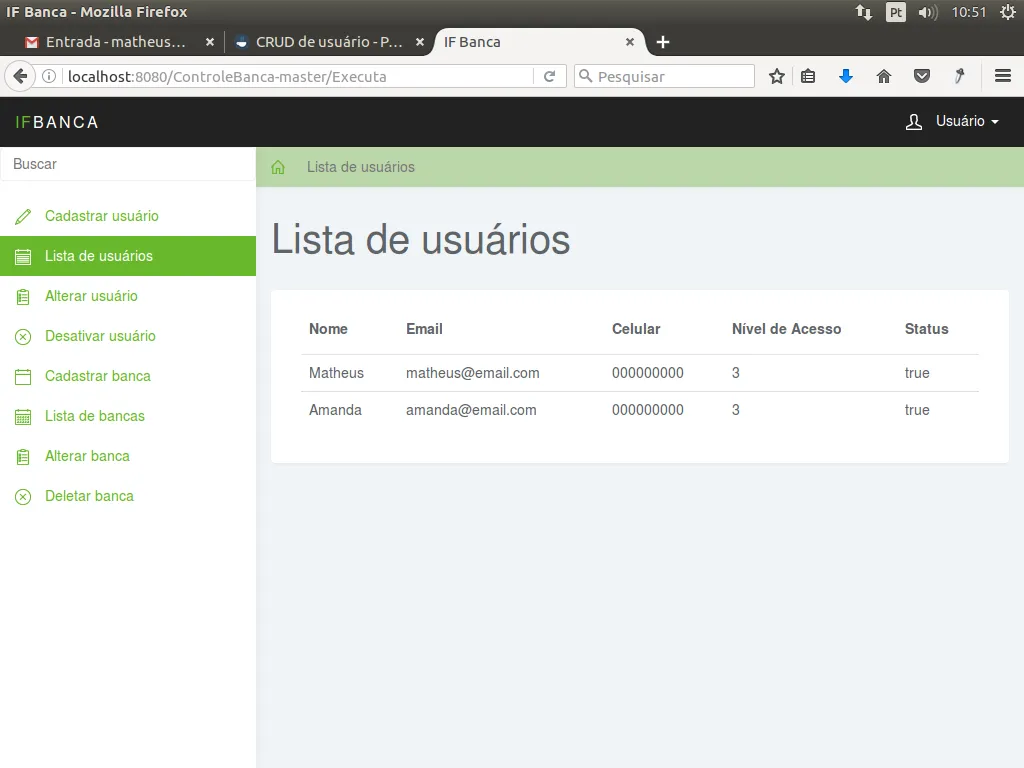Bookmark this page with the star icon
This screenshot has height=768, width=1024.
[x=776, y=76]
